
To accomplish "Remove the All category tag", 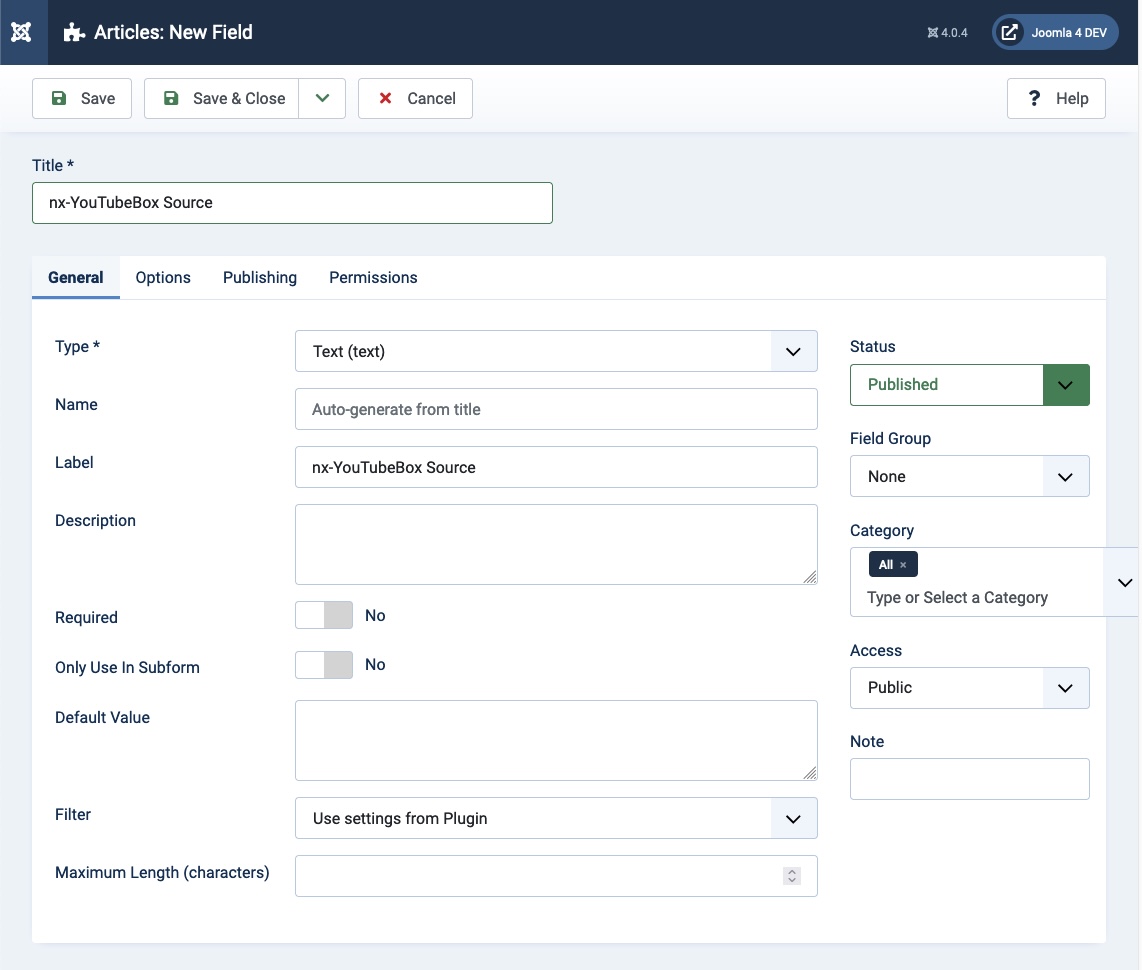I will point(903,565).
